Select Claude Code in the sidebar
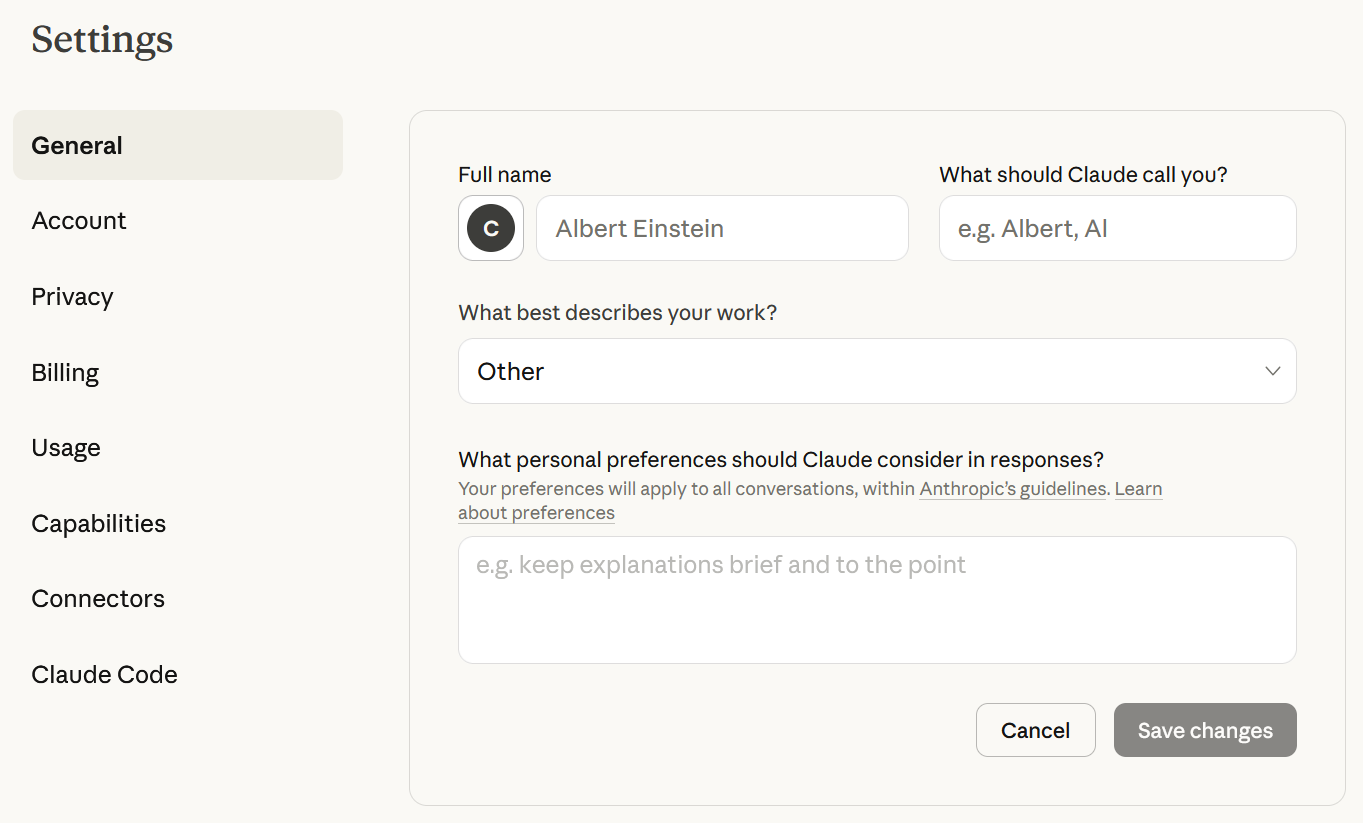Screen dimensions: 1363x823 (x=104, y=675)
